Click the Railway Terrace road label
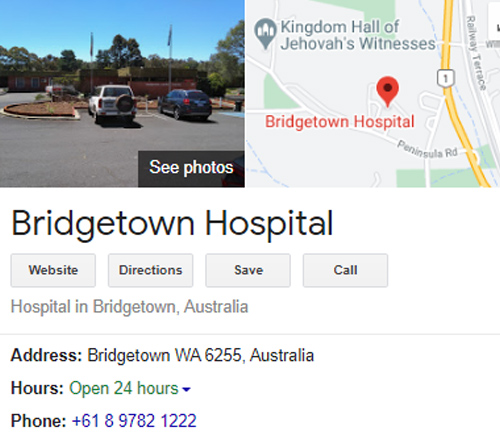Viewport: 500px width, 448px height. point(476,52)
